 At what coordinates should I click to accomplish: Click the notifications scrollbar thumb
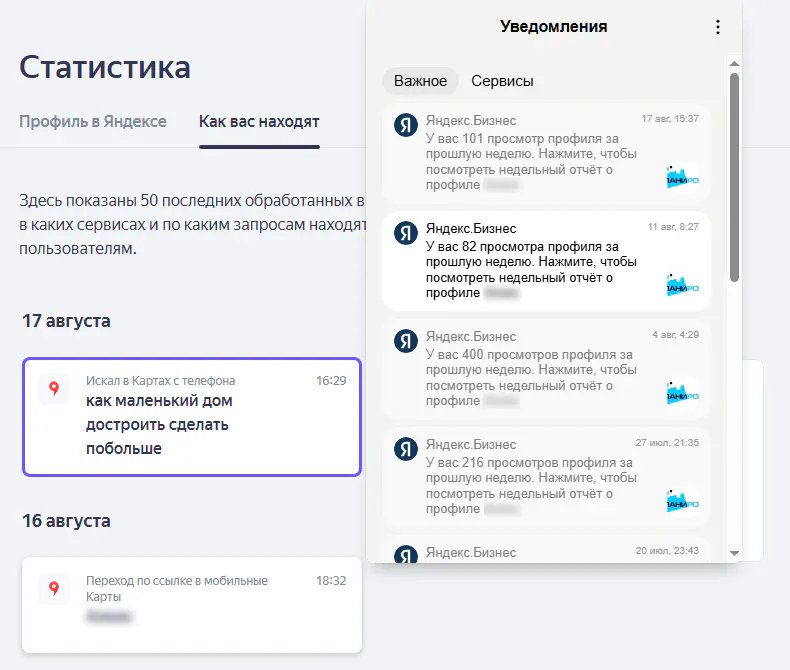pyautogui.click(x=734, y=177)
